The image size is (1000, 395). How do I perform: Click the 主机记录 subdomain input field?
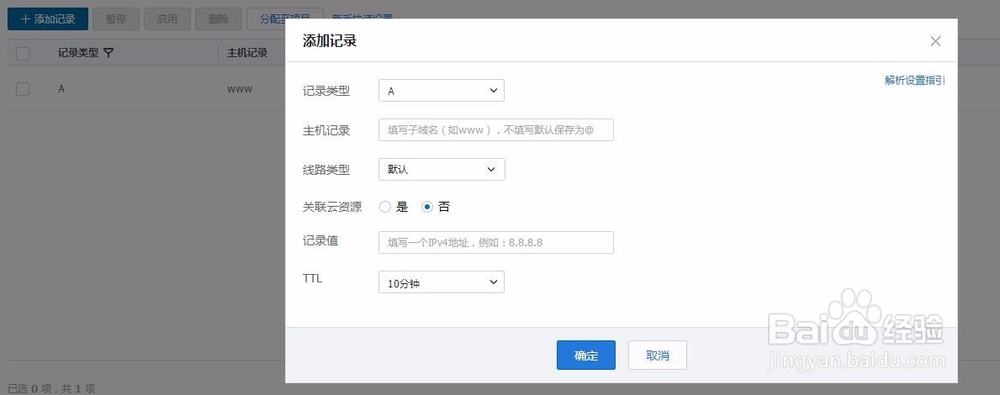[x=496, y=130]
